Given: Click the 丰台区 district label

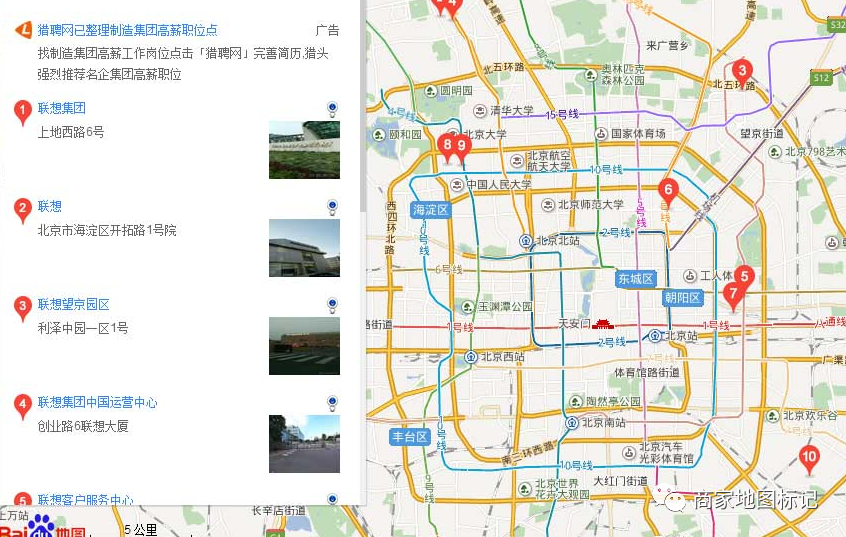Looking at the screenshot, I should [x=410, y=437].
